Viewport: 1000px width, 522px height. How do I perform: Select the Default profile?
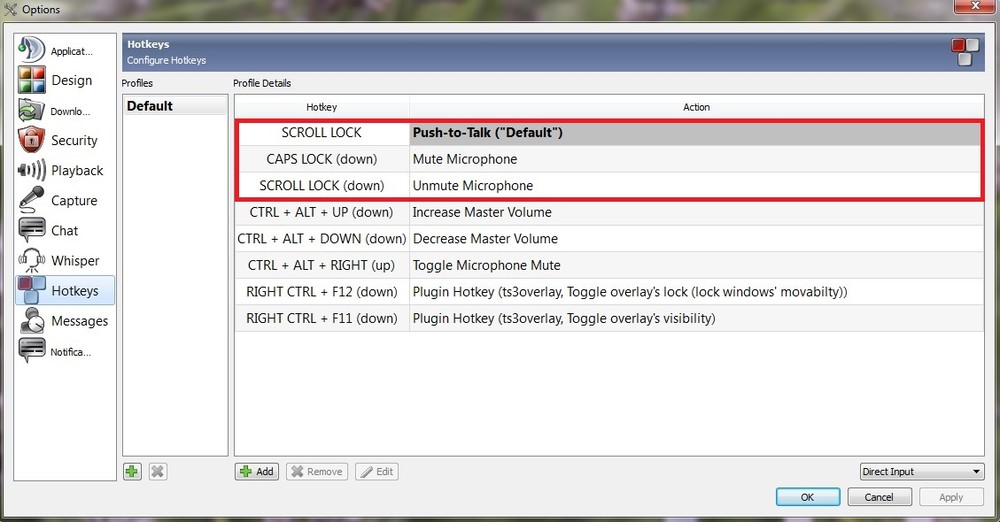[x=175, y=106]
